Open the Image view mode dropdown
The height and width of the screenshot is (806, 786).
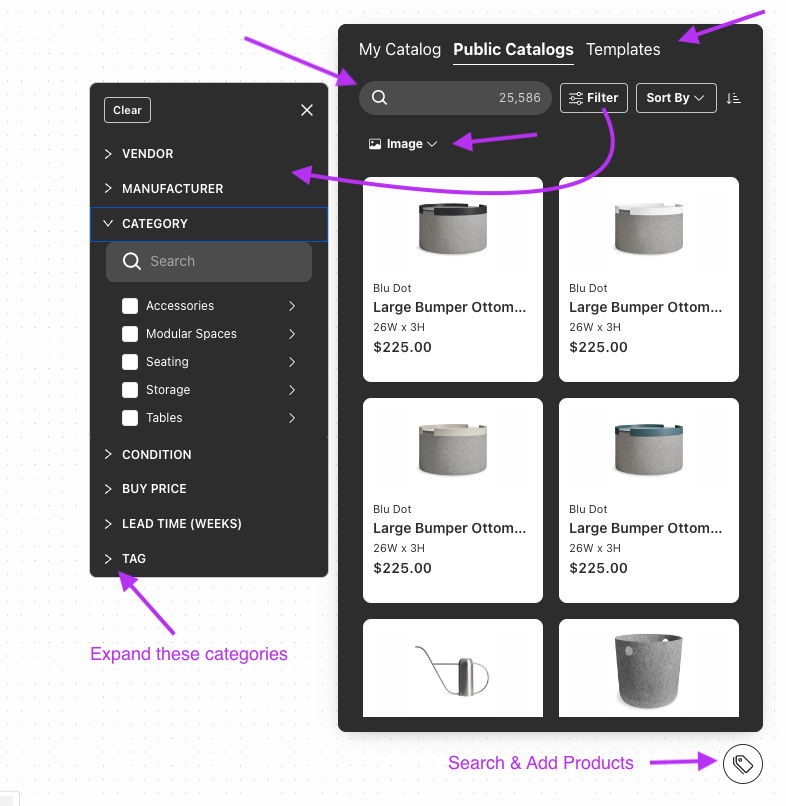pos(403,144)
